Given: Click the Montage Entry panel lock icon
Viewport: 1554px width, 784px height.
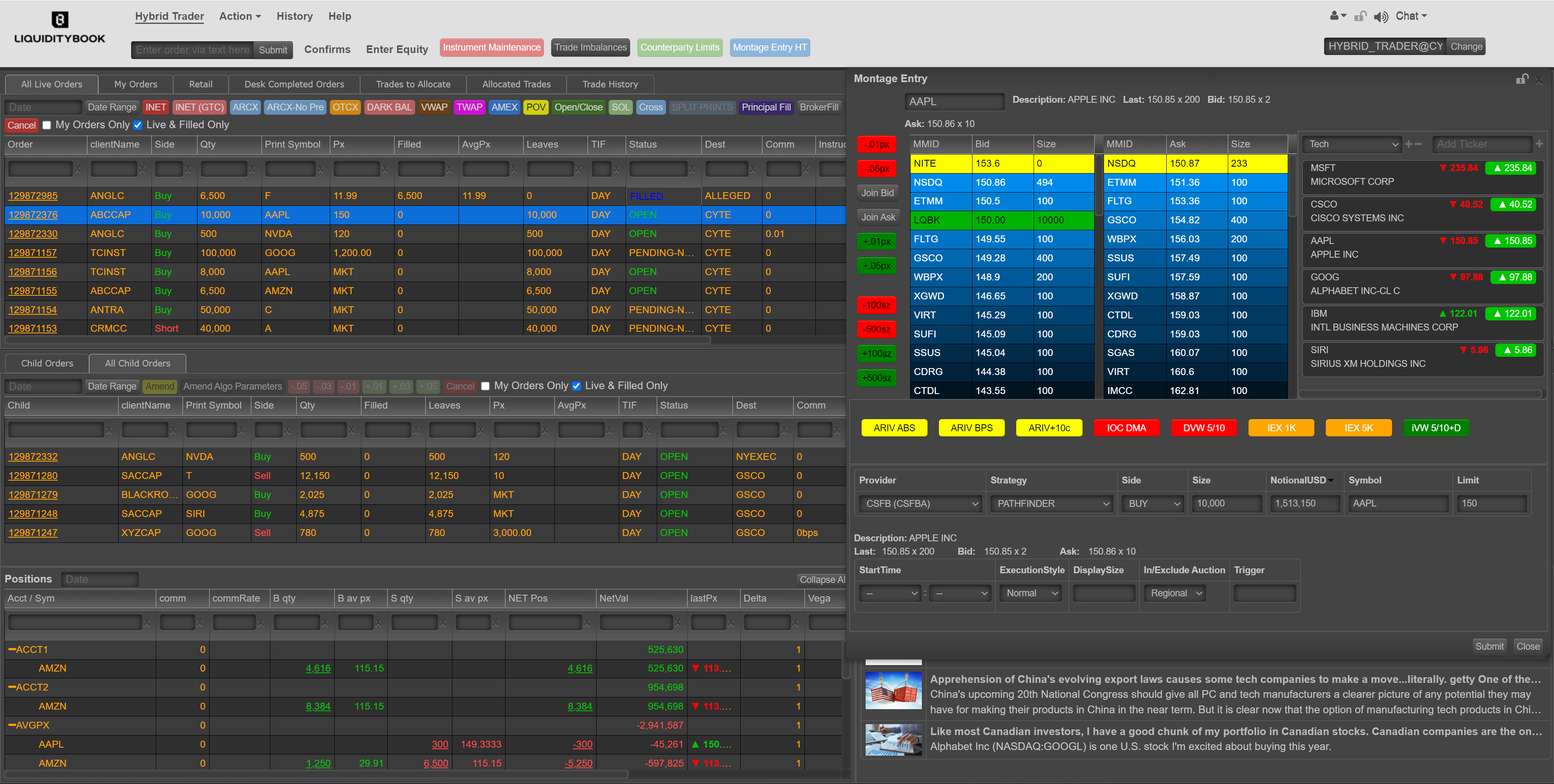Looking at the screenshot, I should 1522,79.
